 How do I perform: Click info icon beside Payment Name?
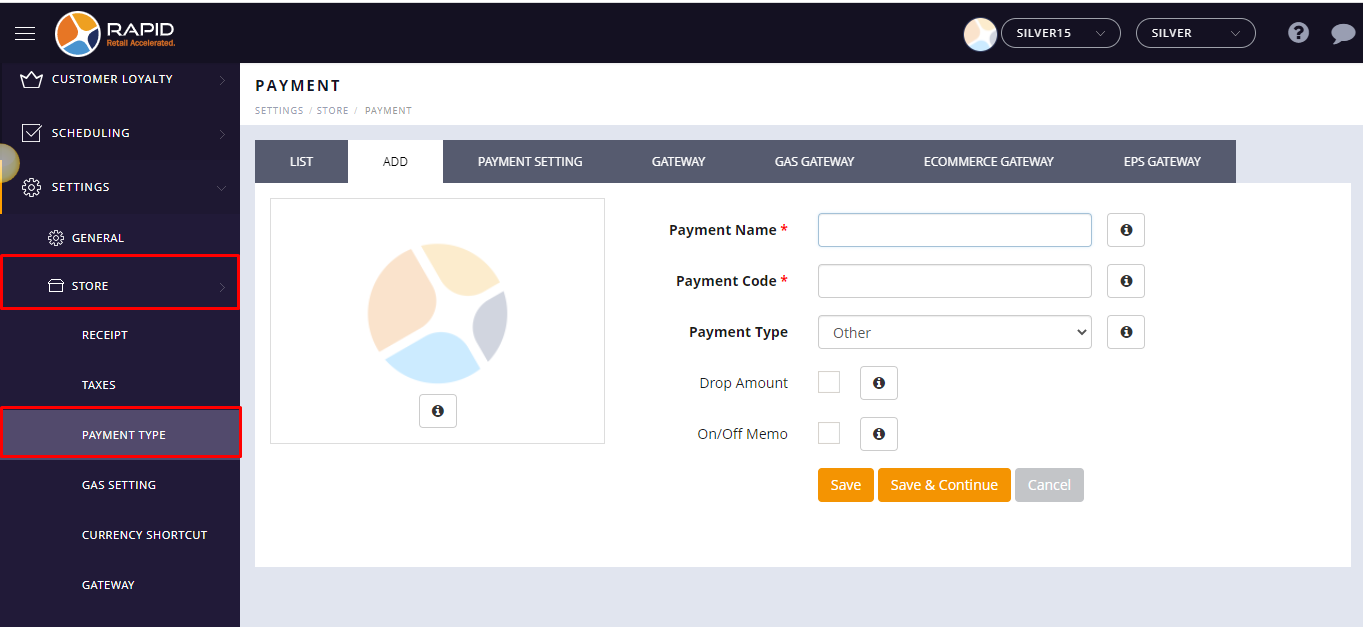tap(1125, 230)
